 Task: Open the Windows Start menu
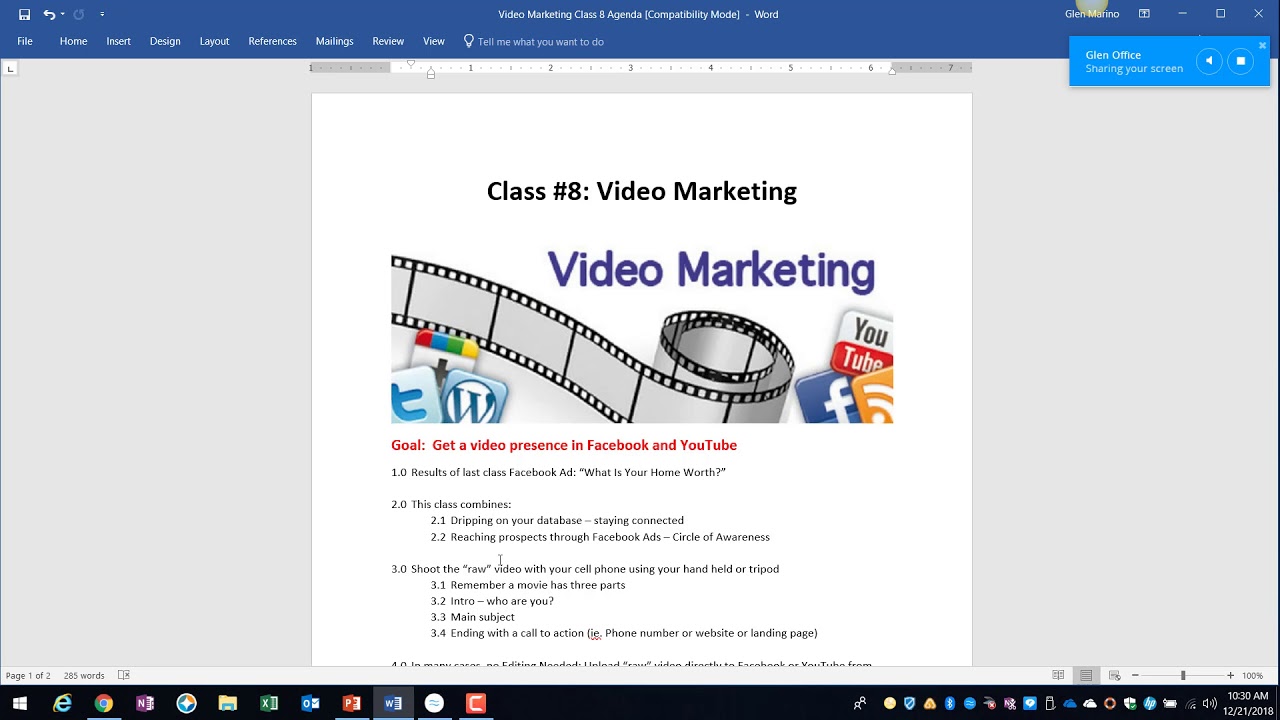point(19,704)
